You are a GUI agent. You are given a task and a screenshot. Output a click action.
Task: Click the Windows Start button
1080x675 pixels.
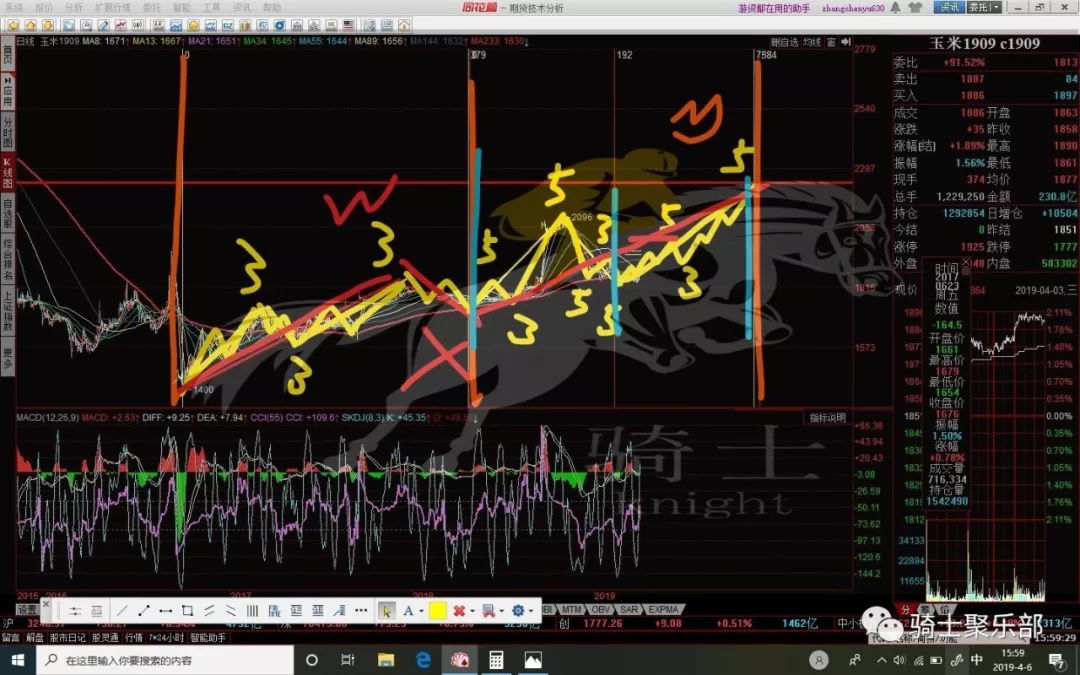[17, 661]
